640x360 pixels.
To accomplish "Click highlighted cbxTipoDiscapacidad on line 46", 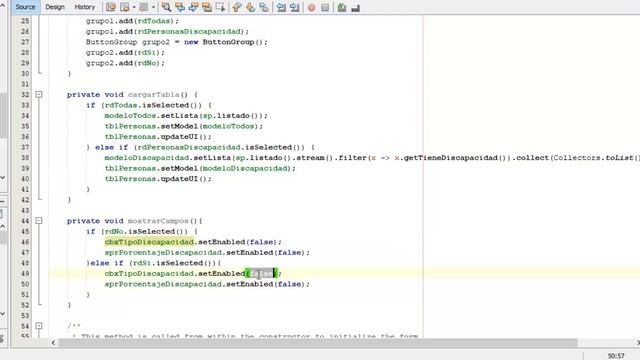I will pyautogui.click(x=149, y=242).
